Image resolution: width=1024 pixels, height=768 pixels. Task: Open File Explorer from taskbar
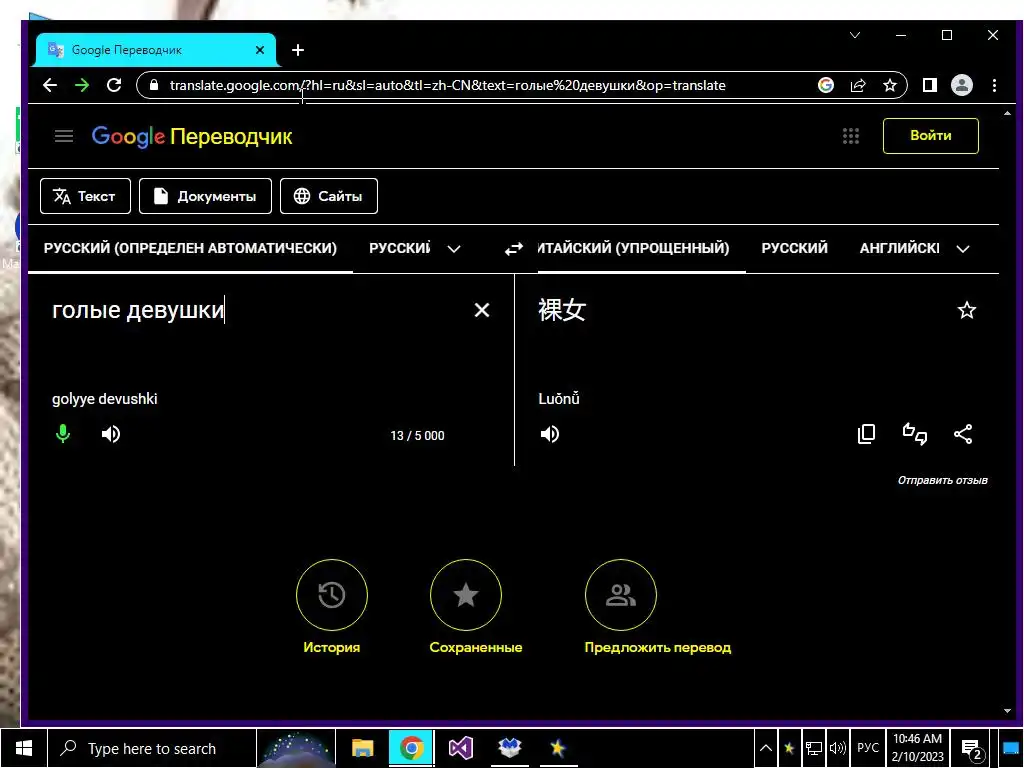[362, 748]
